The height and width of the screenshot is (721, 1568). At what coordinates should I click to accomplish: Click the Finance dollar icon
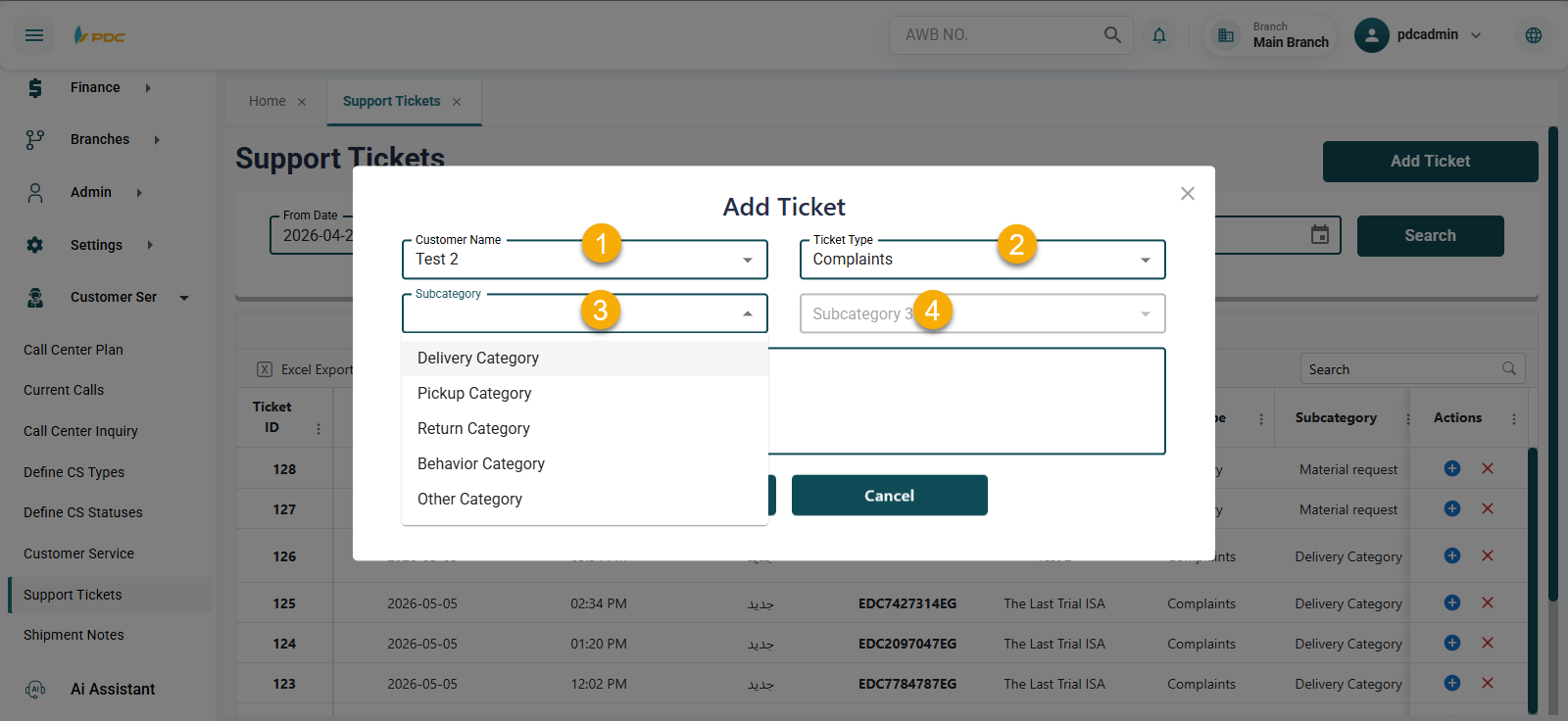(x=35, y=88)
